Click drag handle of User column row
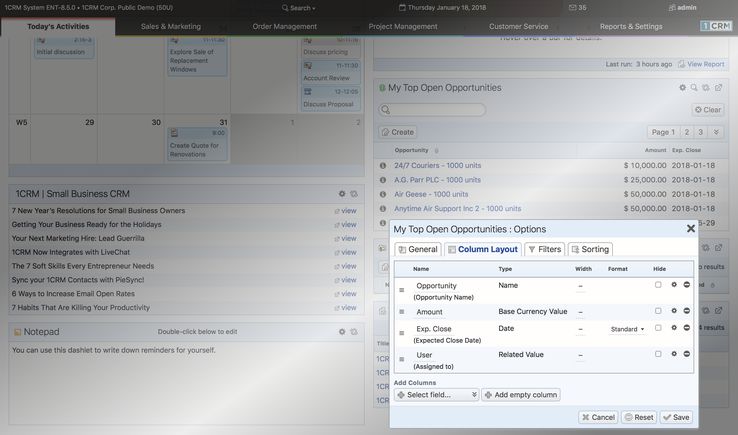 click(x=401, y=359)
